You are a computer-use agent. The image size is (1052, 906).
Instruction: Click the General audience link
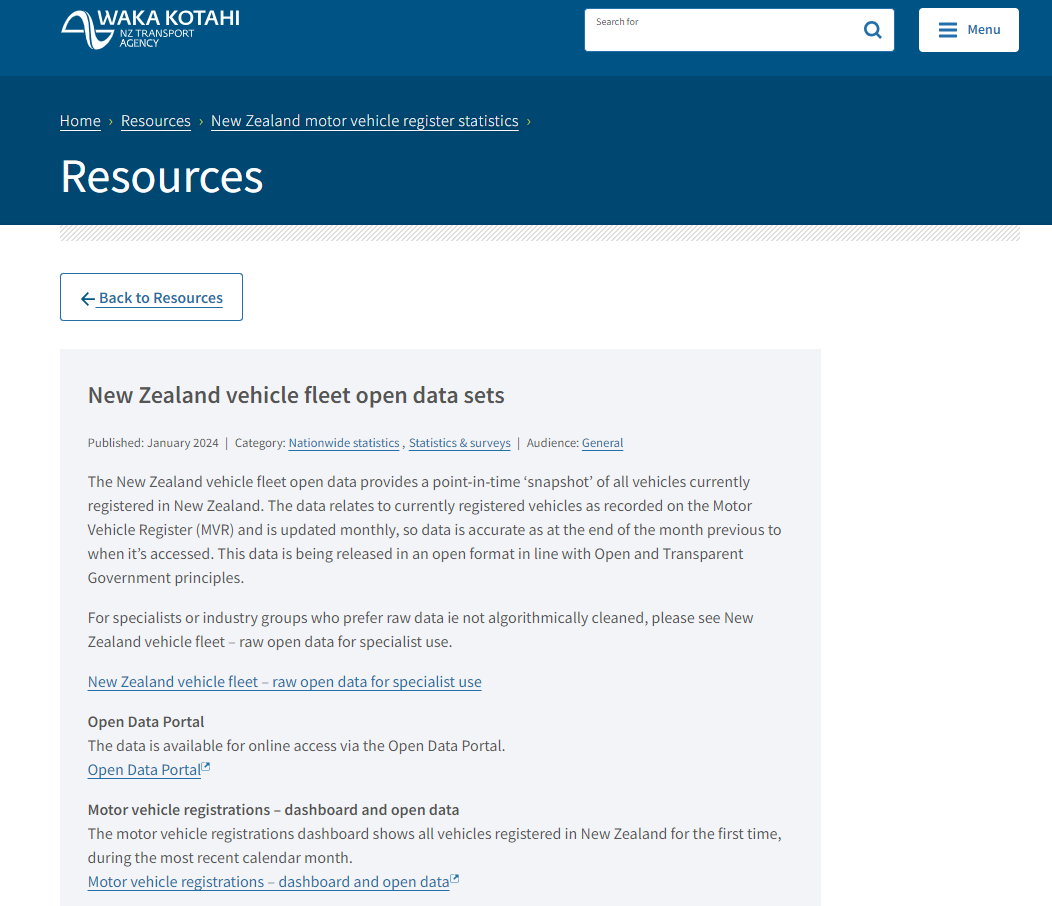pos(602,443)
